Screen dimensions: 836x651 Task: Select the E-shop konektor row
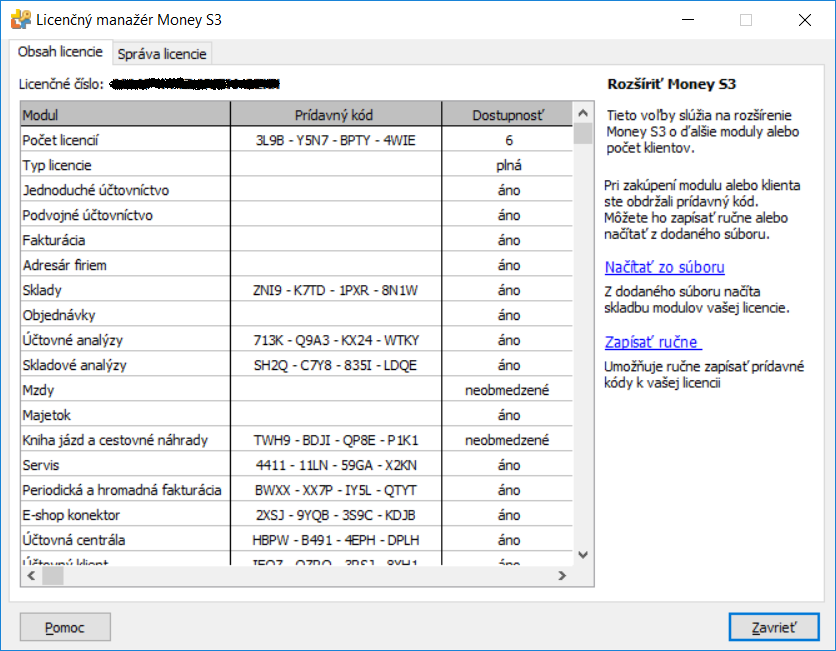(296, 515)
